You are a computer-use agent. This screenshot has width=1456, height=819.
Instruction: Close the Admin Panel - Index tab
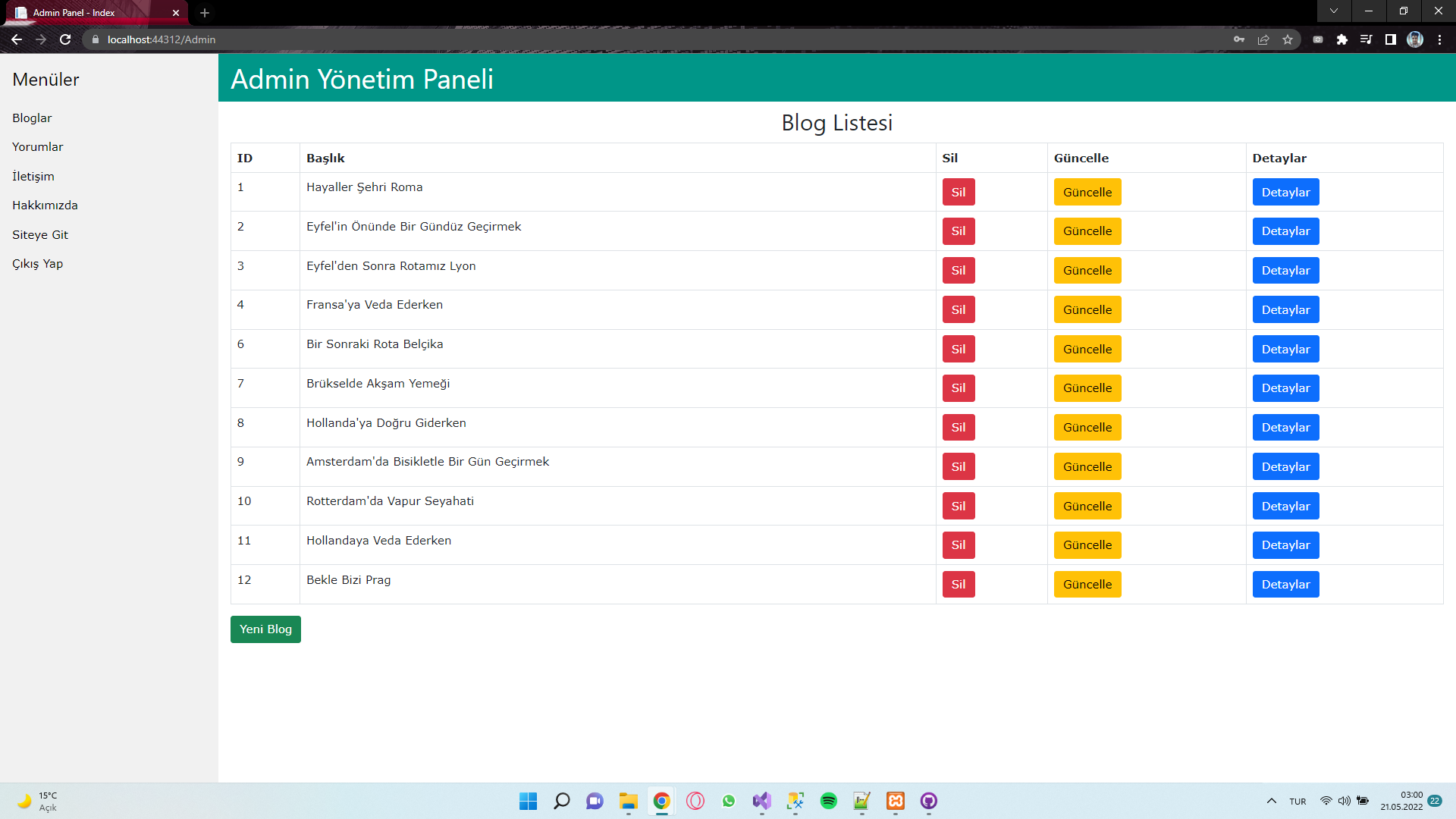click(x=176, y=13)
